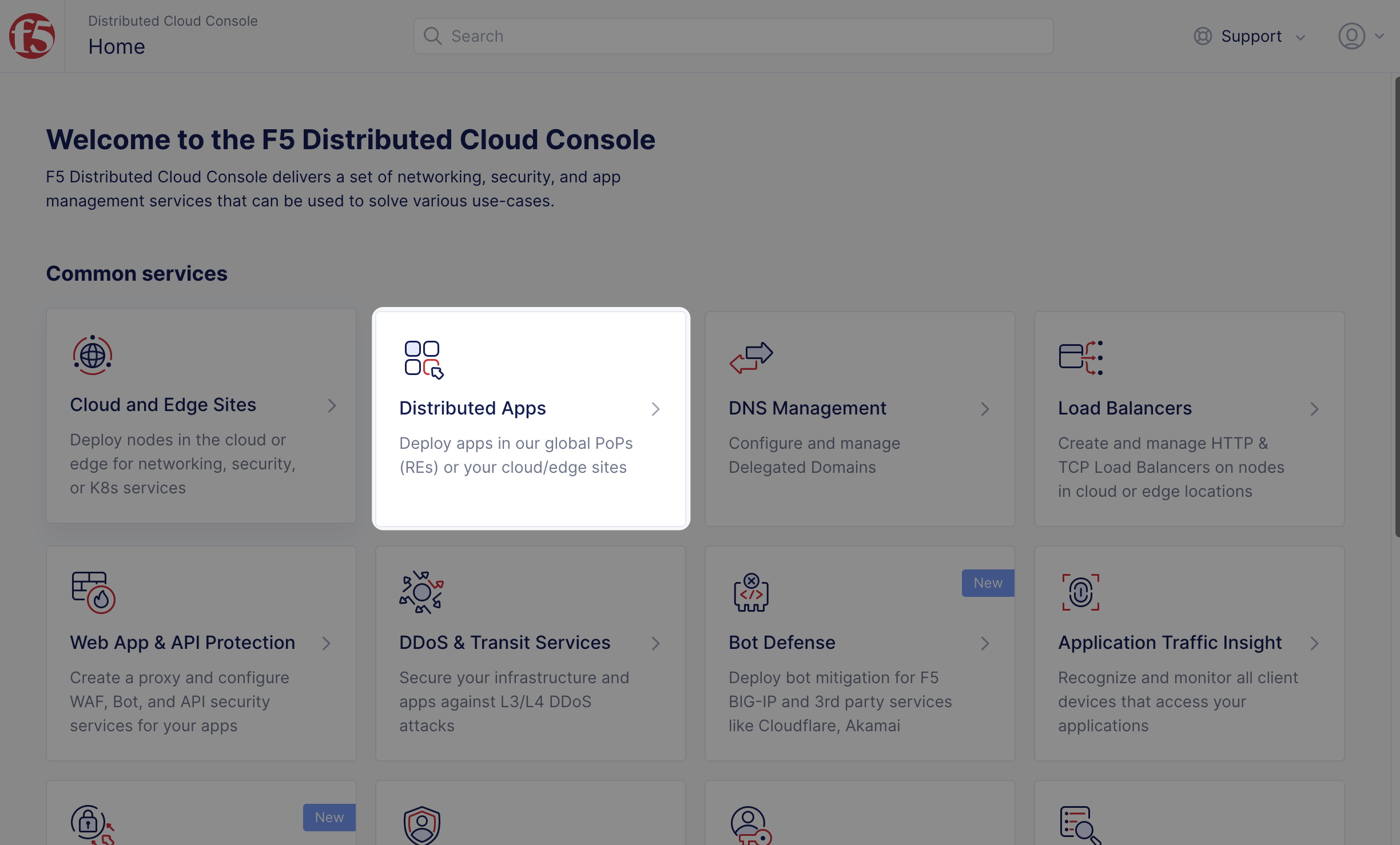This screenshot has width=1400, height=845.
Task: Click the Bot Defense robot icon
Action: [x=751, y=592]
